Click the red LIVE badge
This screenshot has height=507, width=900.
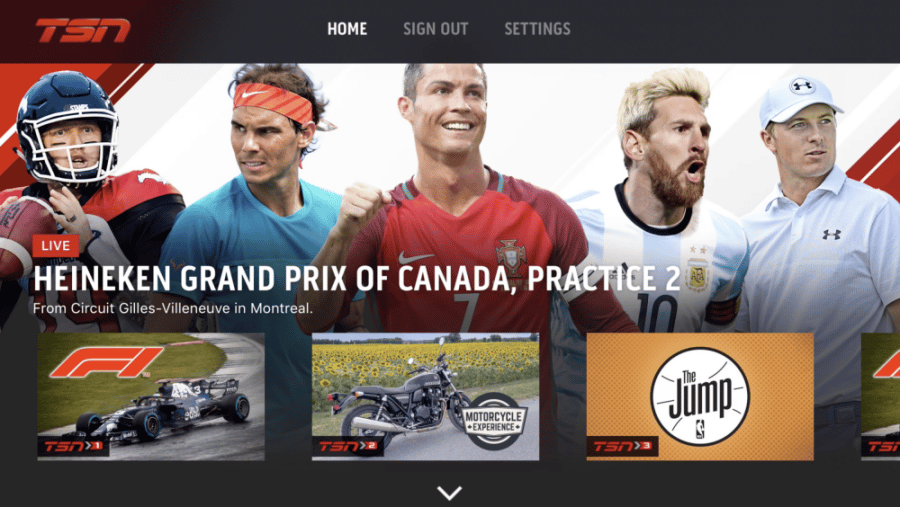coord(56,246)
